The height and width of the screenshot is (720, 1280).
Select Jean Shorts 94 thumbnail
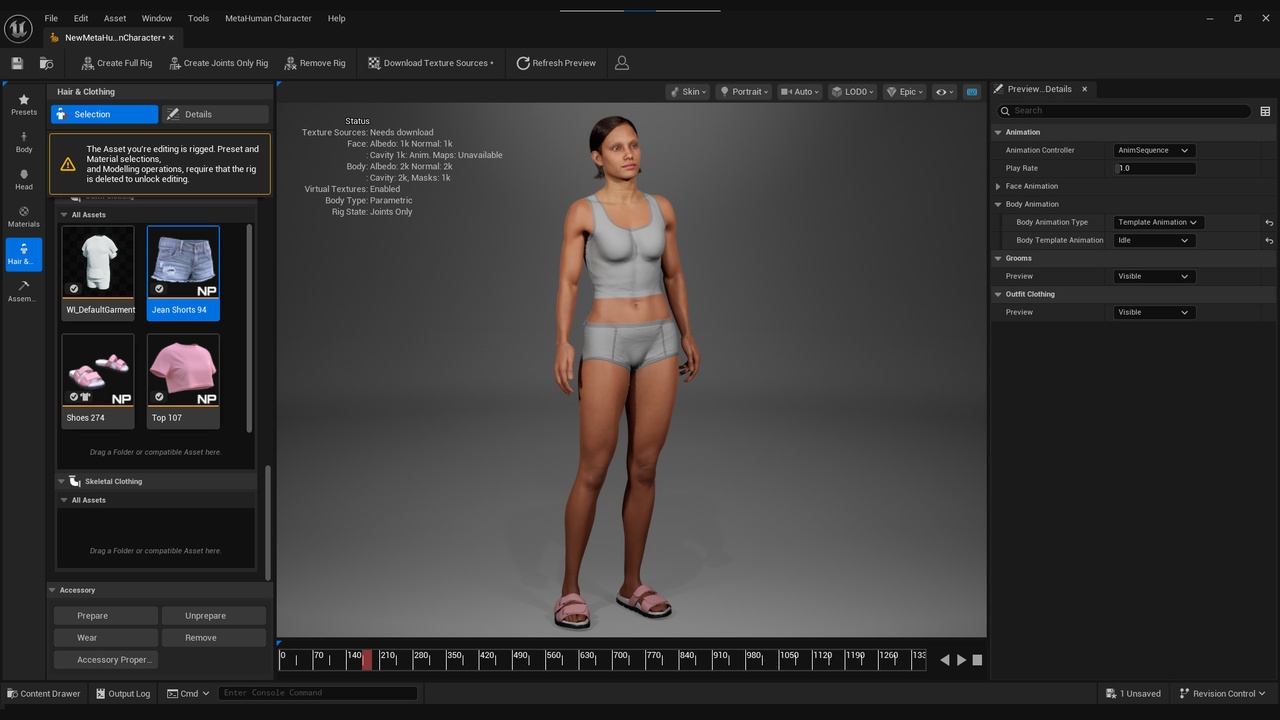coord(183,272)
